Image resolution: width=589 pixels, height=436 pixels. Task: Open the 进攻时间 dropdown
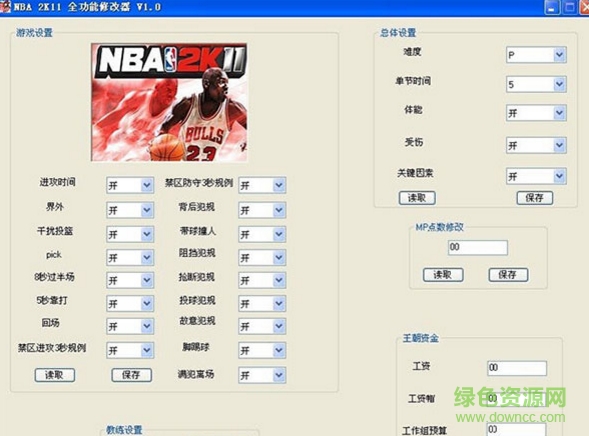click(x=130, y=185)
